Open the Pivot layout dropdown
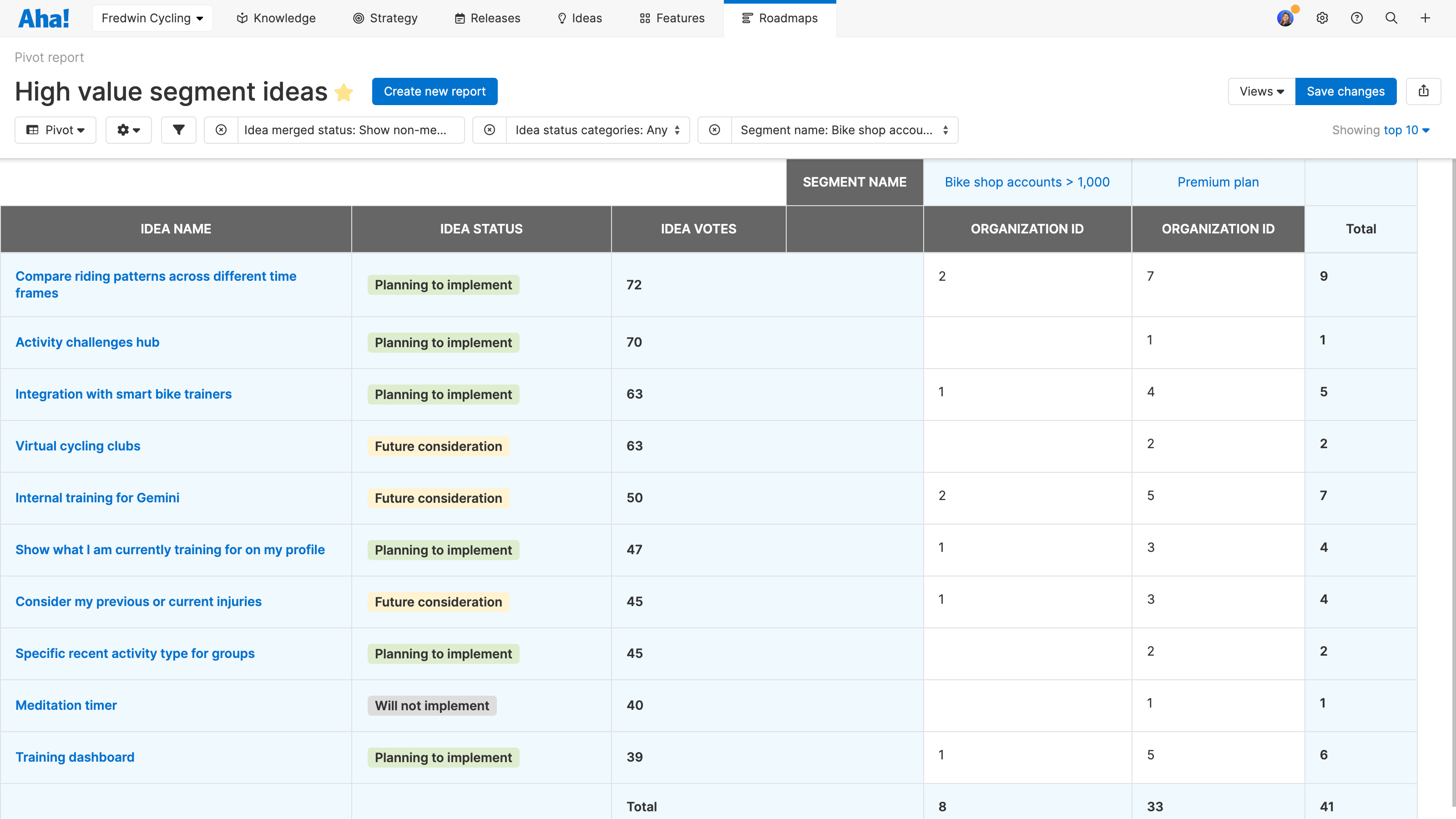The height and width of the screenshot is (819, 1456). [56, 130]
